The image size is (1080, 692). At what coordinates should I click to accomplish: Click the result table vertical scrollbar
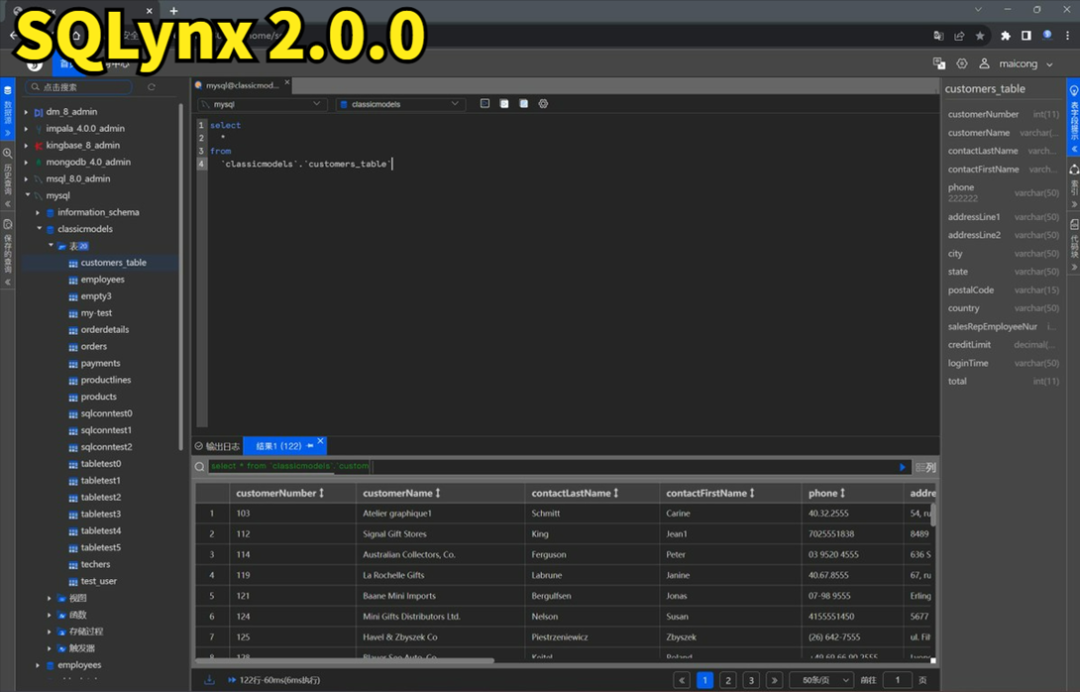click(934, 515)
